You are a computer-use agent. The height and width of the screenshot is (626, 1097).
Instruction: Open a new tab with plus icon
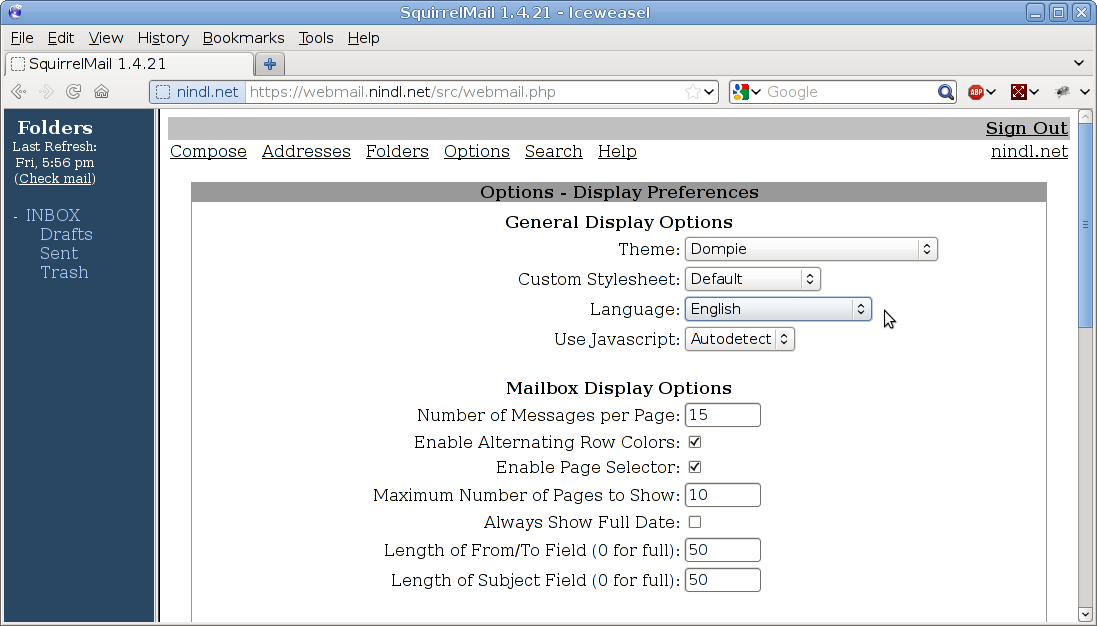click(269, 64)
